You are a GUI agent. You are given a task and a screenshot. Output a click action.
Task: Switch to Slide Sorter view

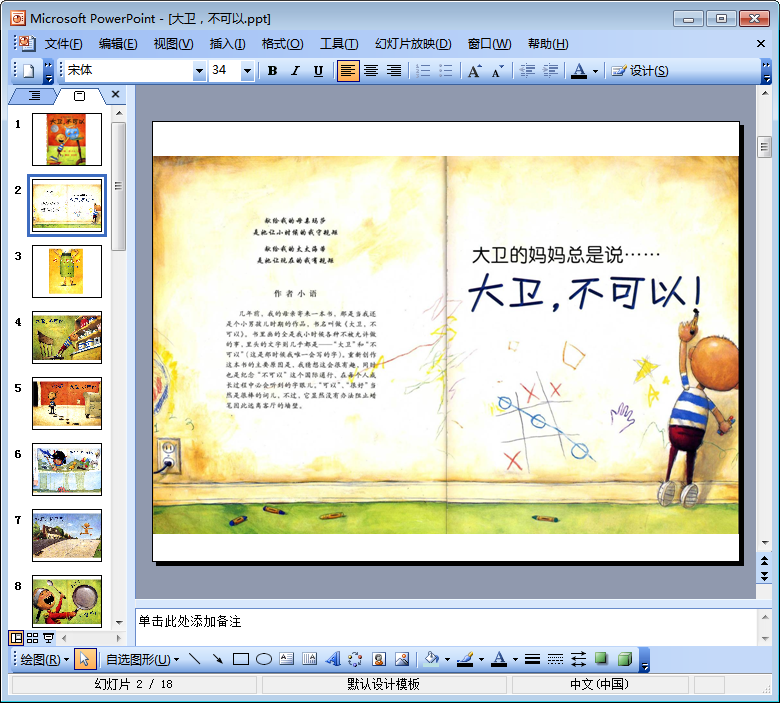[32, 638]
